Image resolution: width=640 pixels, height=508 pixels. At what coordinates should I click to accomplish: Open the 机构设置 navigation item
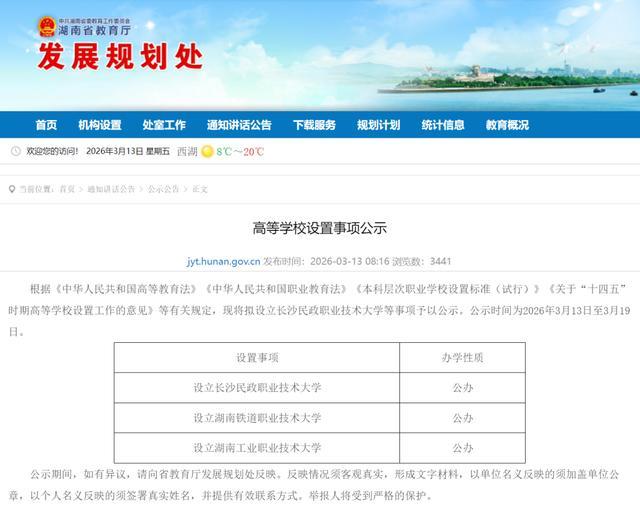coord(100,125)
